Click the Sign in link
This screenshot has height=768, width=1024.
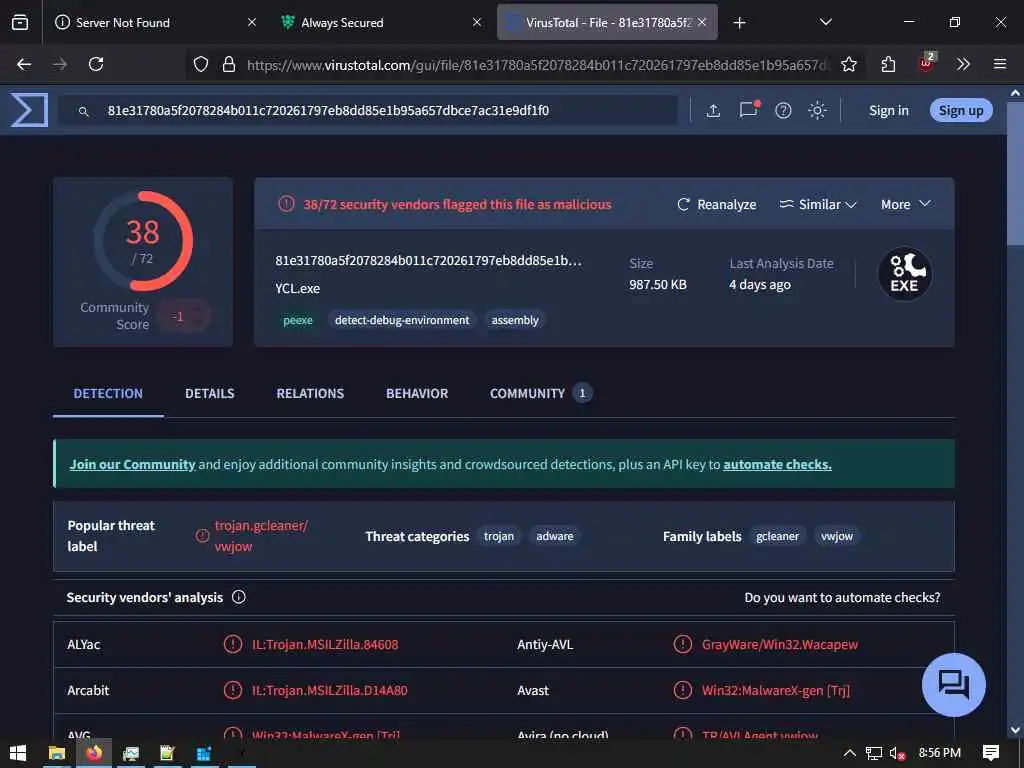point(888,110)
